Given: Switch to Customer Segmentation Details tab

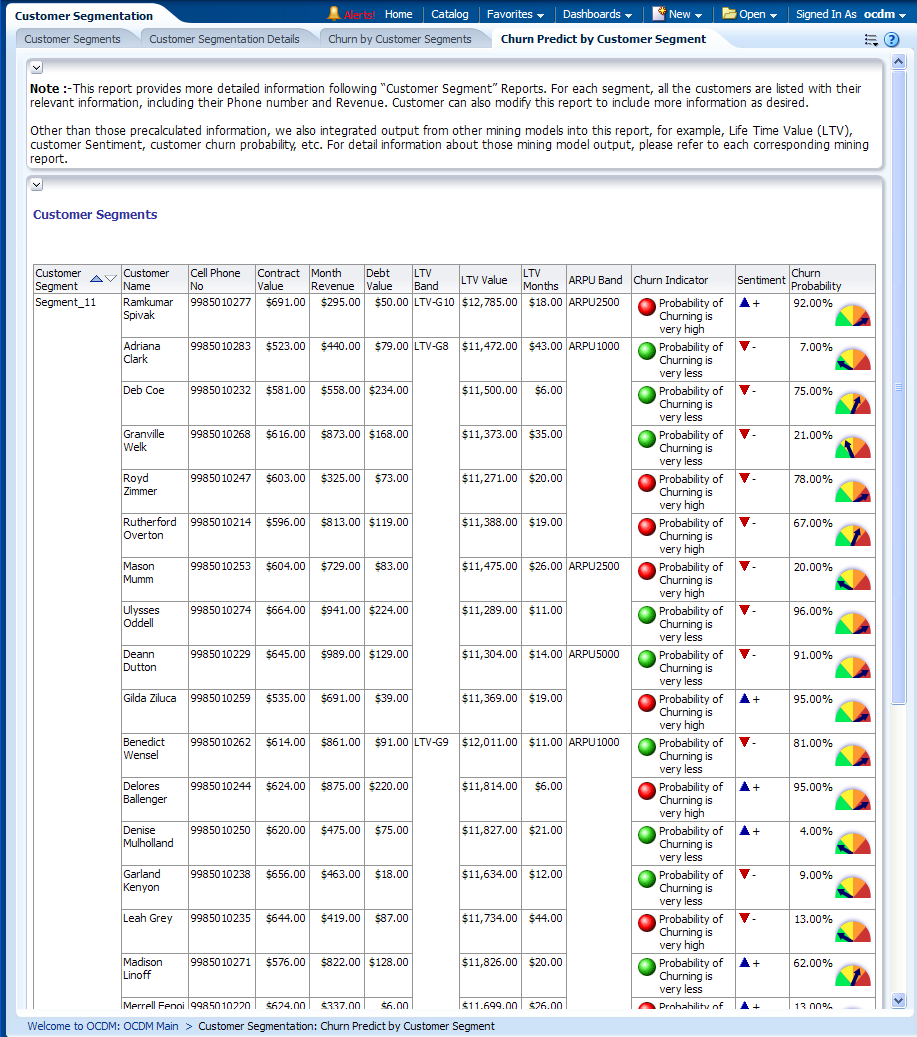Looking at the screenshot, I should tap(224, 39).
